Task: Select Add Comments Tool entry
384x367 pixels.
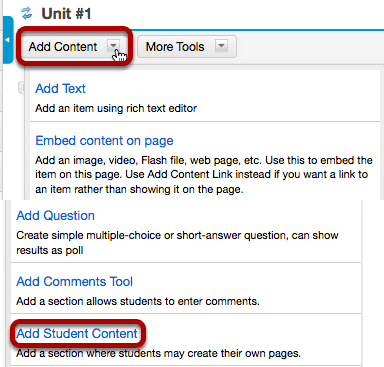Action: pyautogui.click(x=74, y=282)
